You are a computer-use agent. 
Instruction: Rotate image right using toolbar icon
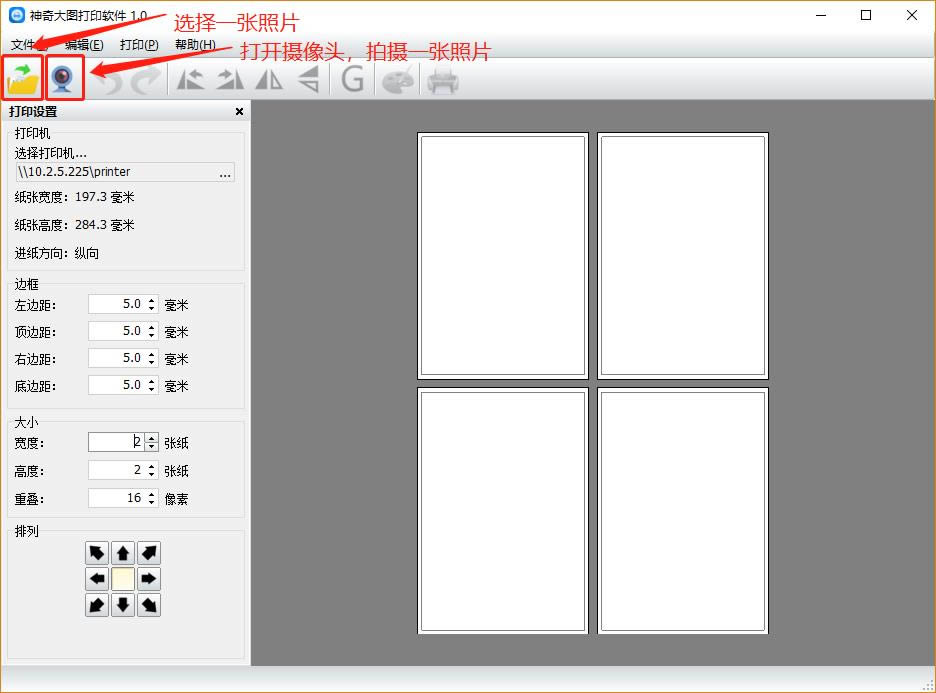230,79
